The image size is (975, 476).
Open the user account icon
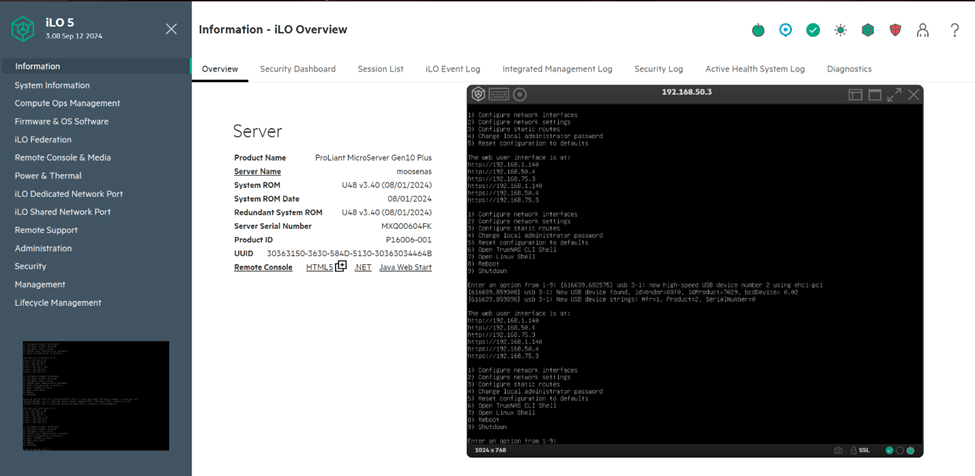923,30
